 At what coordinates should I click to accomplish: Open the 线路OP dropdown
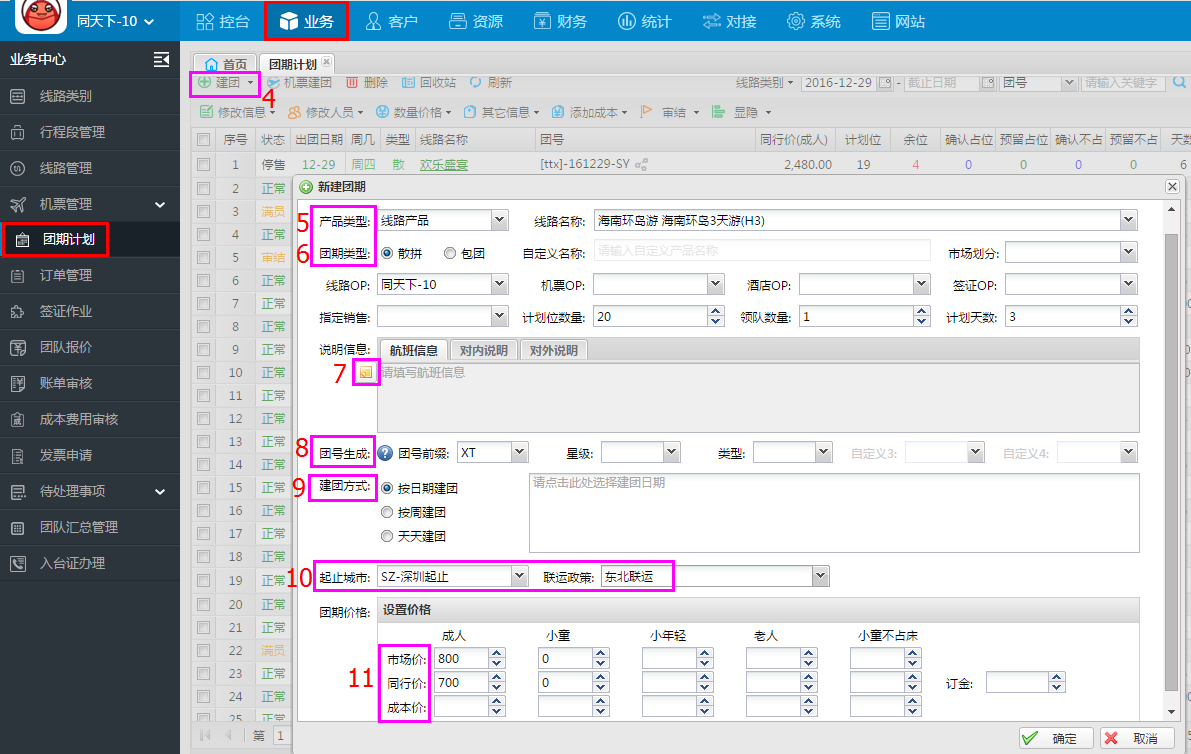click(x=499, y=285)
